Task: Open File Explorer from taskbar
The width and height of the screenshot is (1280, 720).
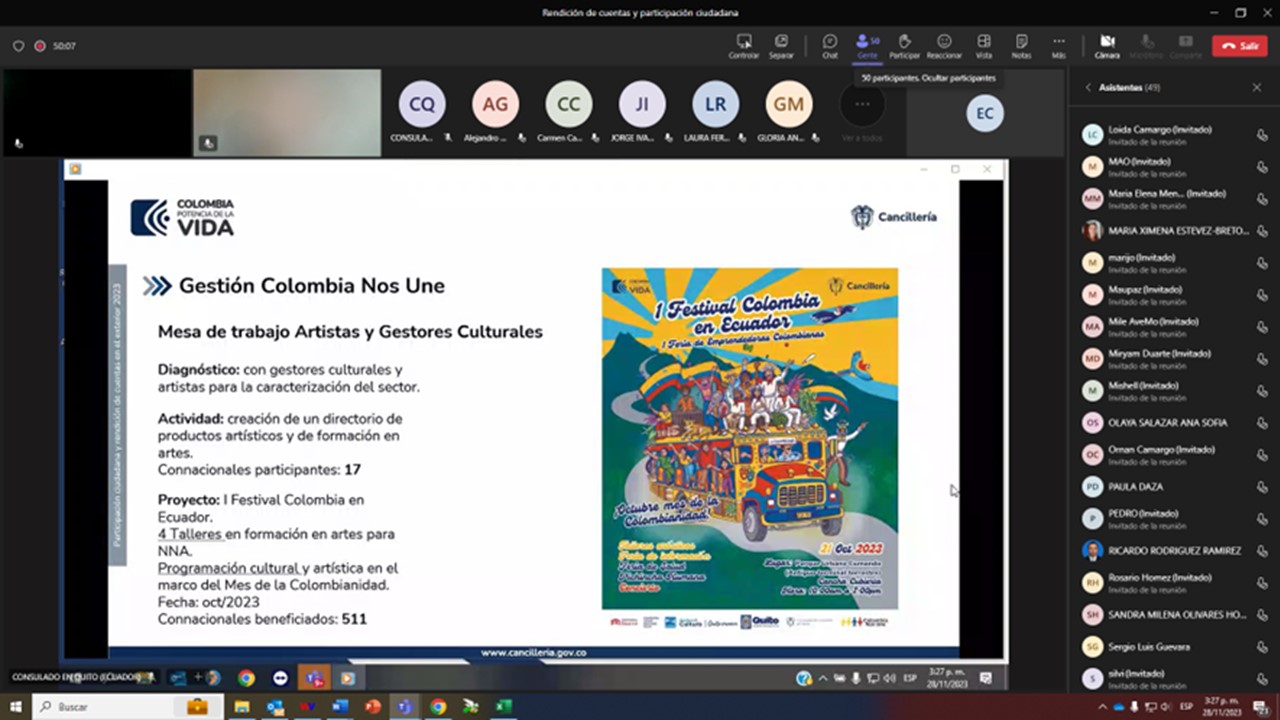Action: [x=241, y=706]
